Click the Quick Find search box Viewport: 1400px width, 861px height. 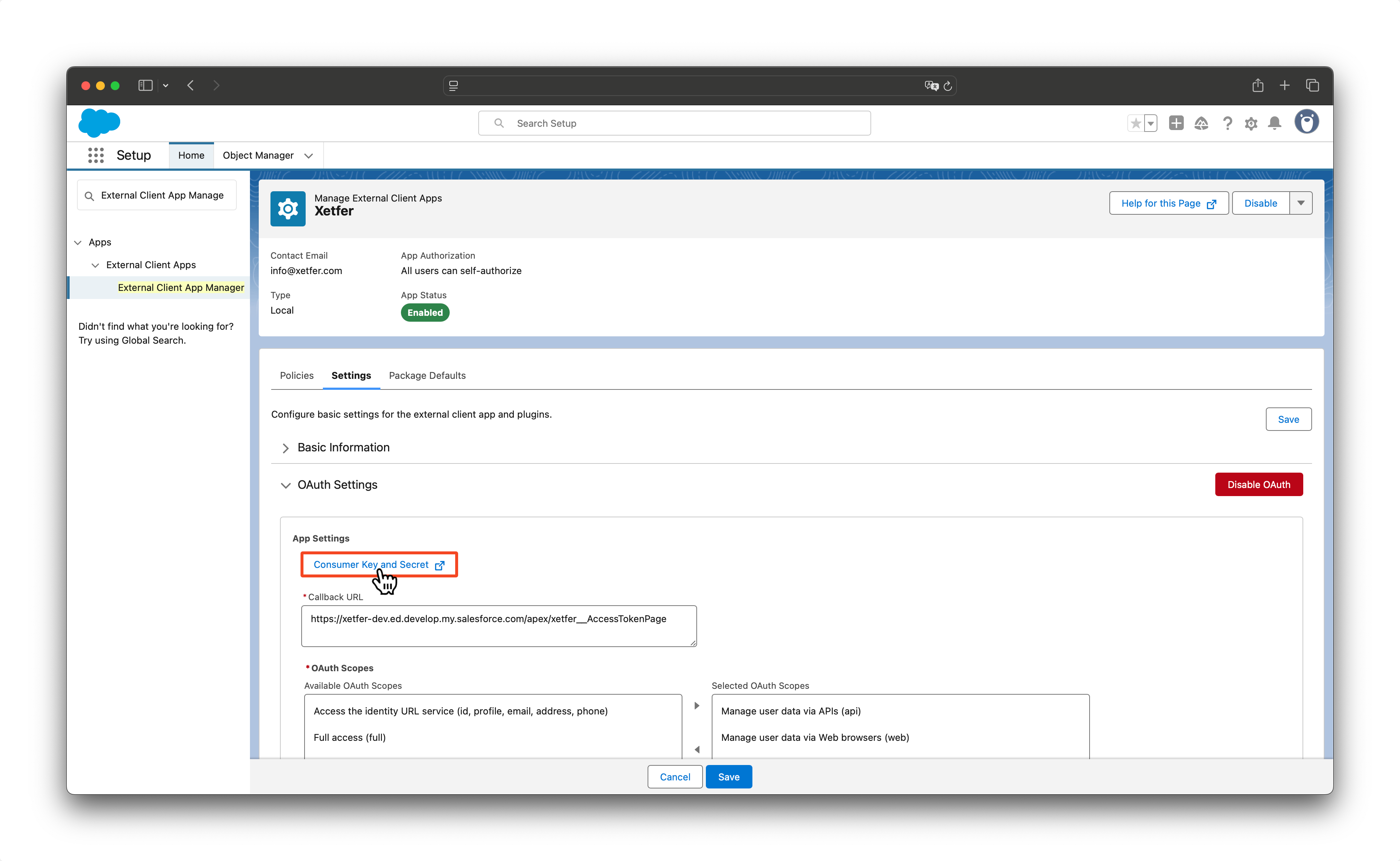coord(156,195)
